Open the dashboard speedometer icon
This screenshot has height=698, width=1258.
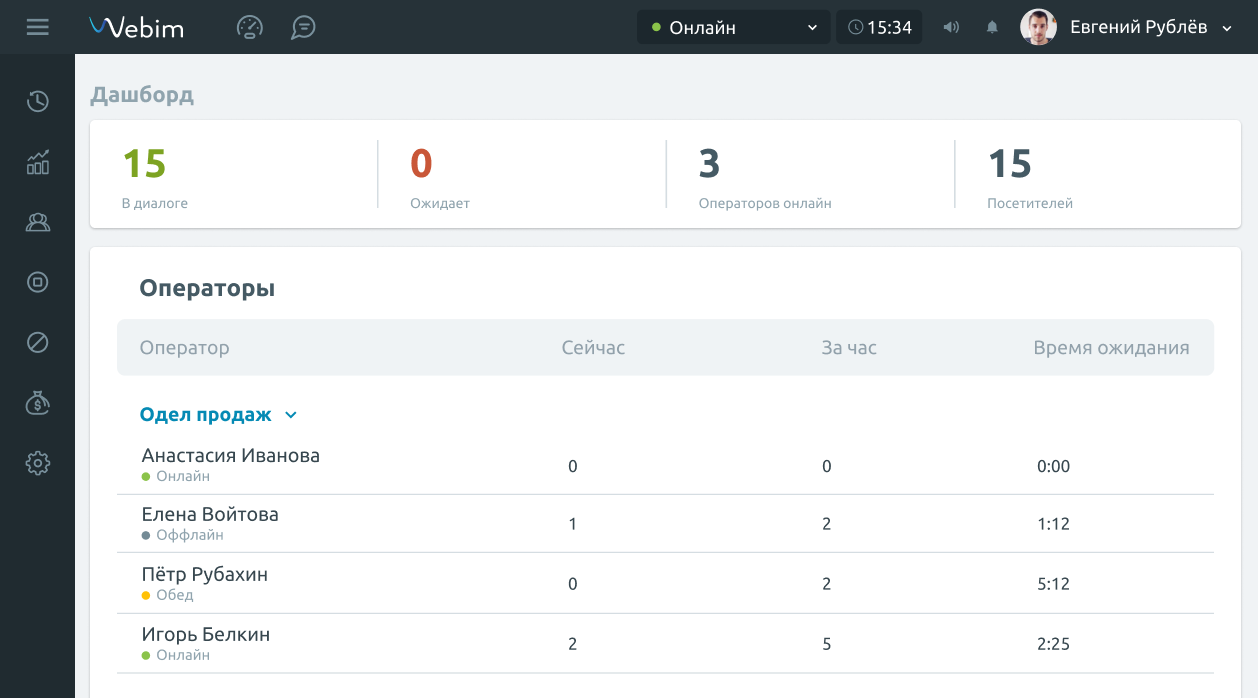coord(249,27)
